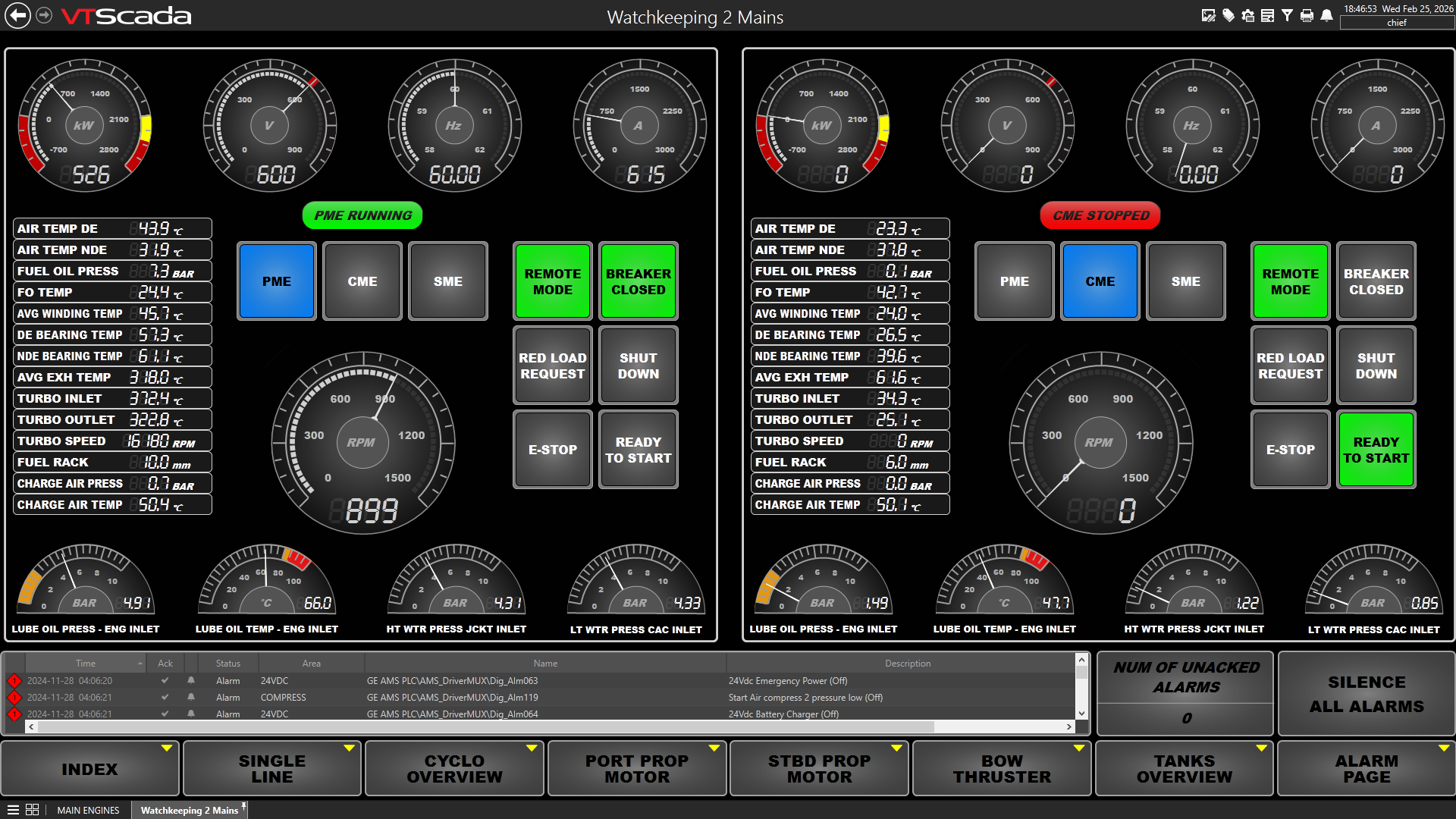1456x819 pixels.
Task: Open the Idea Studio page editor icon
Action: (x=1209, y=15)
